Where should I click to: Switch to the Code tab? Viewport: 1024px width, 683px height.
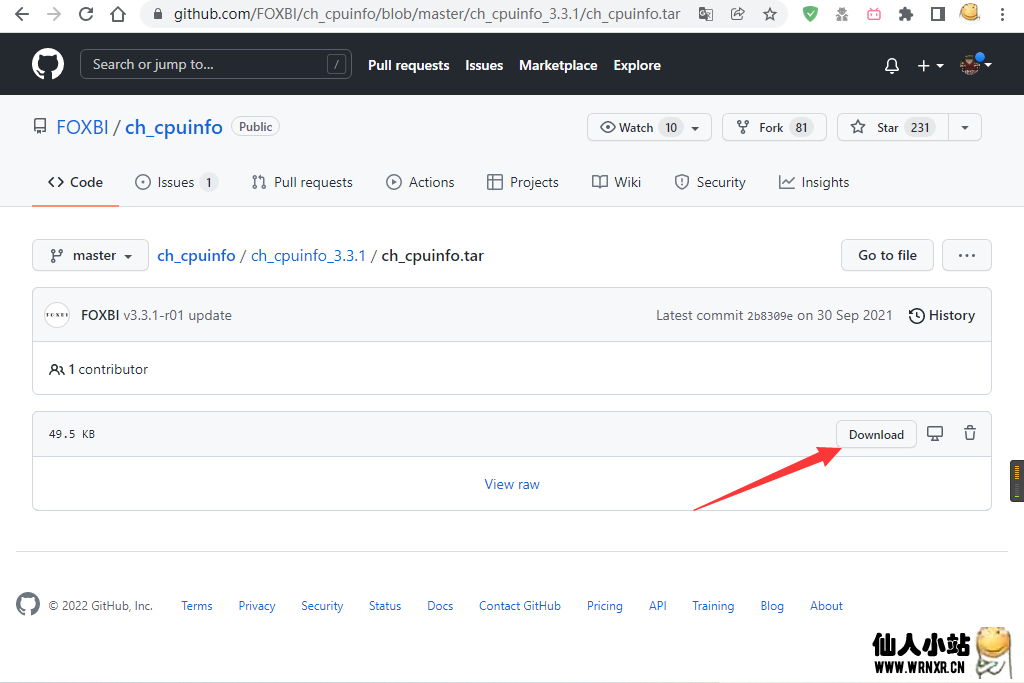(x=75, y=182)
